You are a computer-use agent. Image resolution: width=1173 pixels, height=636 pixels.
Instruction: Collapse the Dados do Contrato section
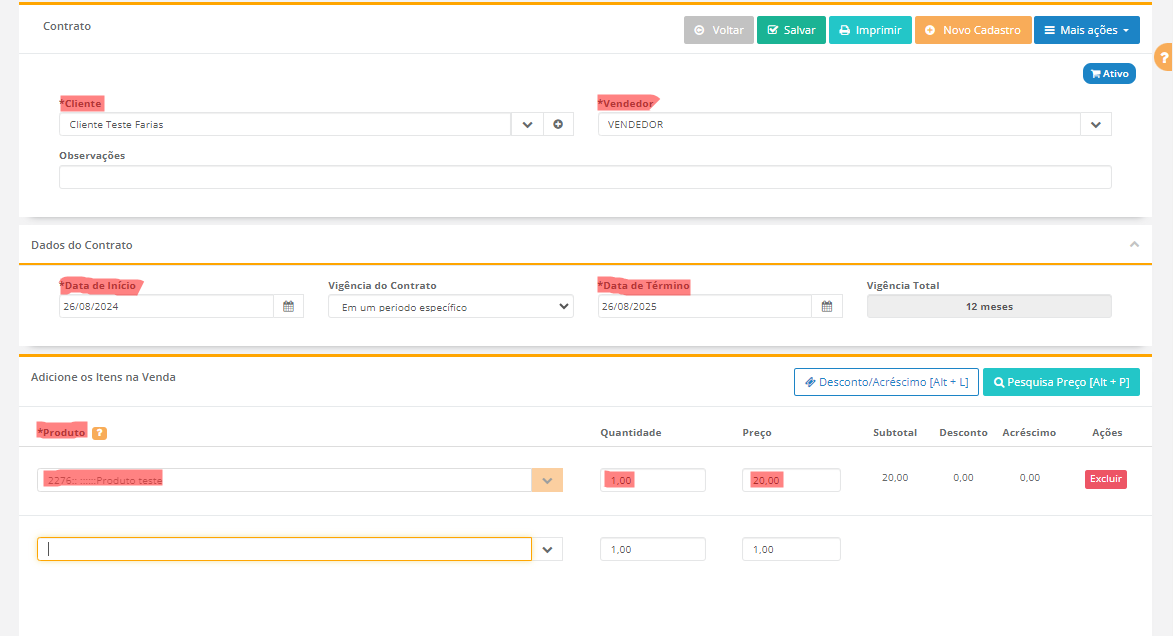point(1134,245)
